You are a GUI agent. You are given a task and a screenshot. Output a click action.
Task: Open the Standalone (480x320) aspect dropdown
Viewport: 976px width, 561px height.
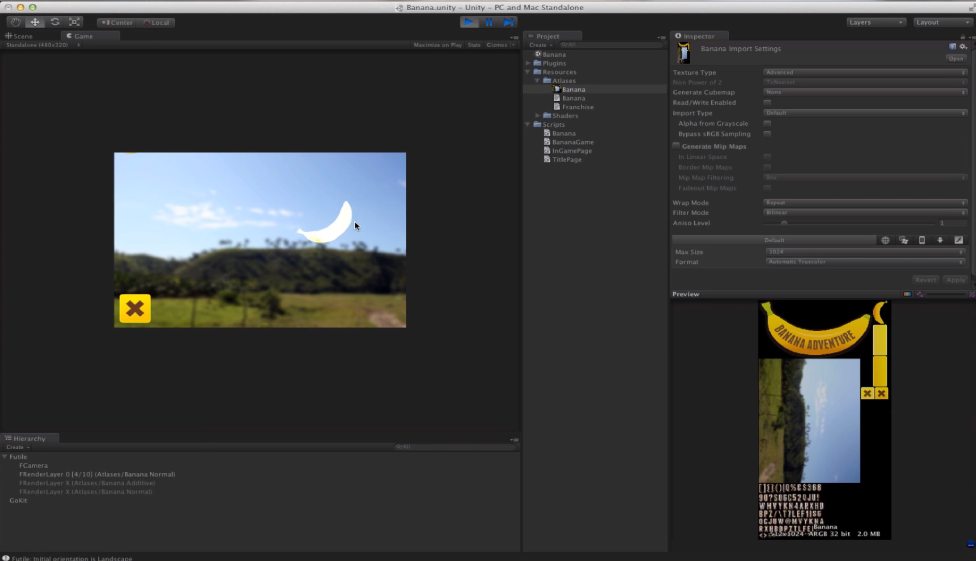pyautogui.click(x=42, y=45)
